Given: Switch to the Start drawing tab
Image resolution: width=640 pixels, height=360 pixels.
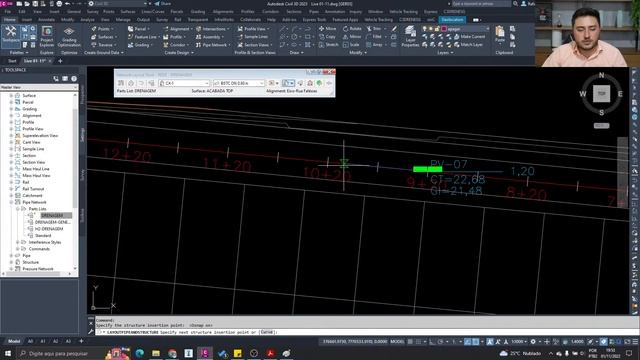Looking at the screenshot, I should pyautogui.click(x=12, y=61).
